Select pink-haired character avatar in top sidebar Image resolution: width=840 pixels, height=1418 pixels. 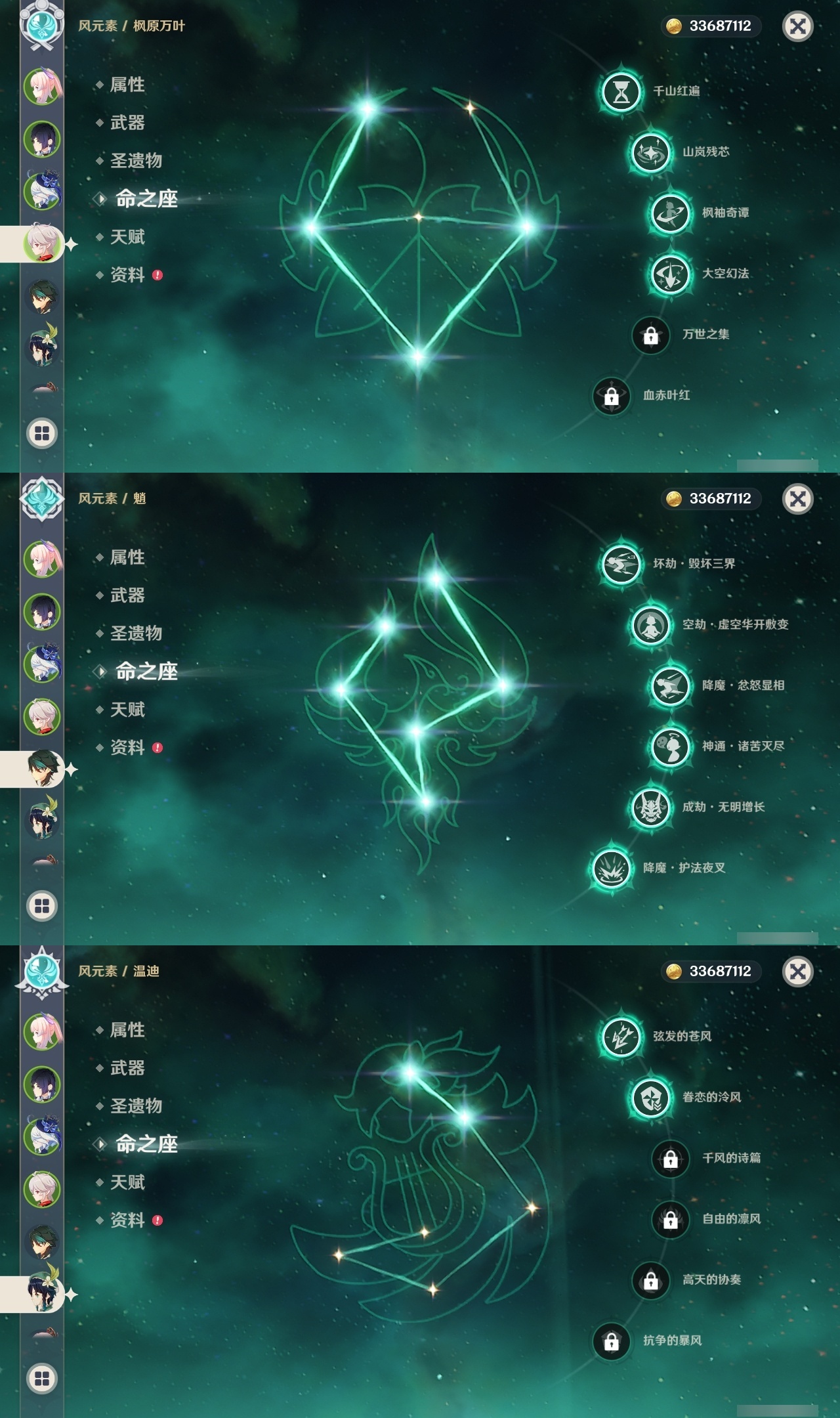(42, 86)
